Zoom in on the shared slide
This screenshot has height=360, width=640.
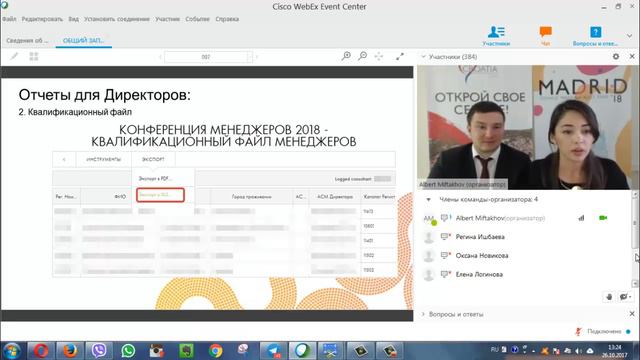point(346,56)
